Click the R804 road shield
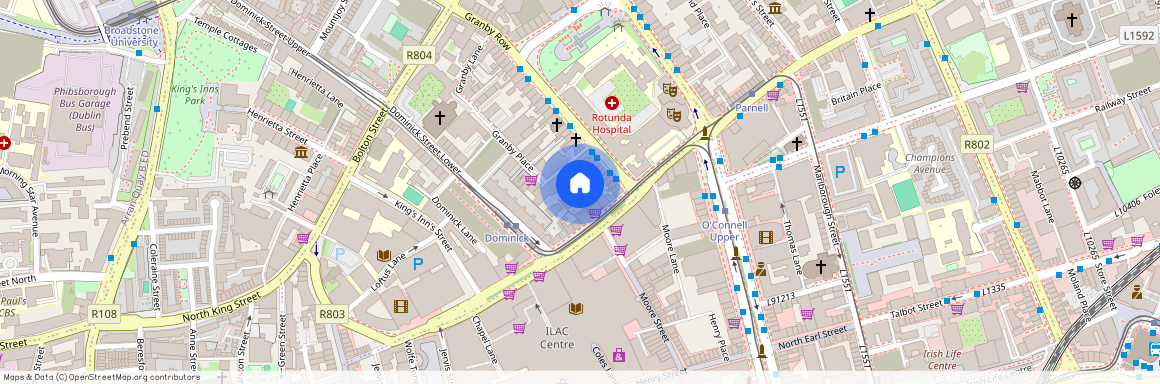The height and width of the screenshot is (384, 1160). point(418,55)
